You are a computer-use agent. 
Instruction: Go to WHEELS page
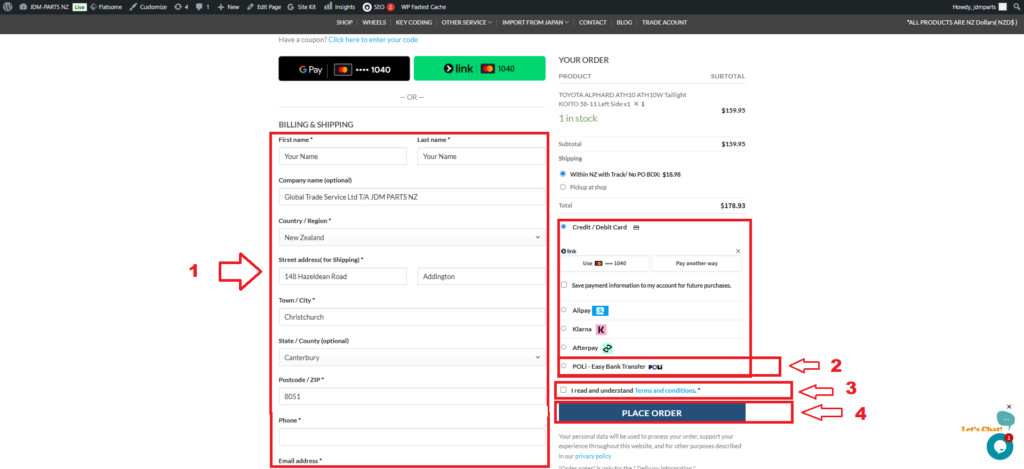point(374,22)
